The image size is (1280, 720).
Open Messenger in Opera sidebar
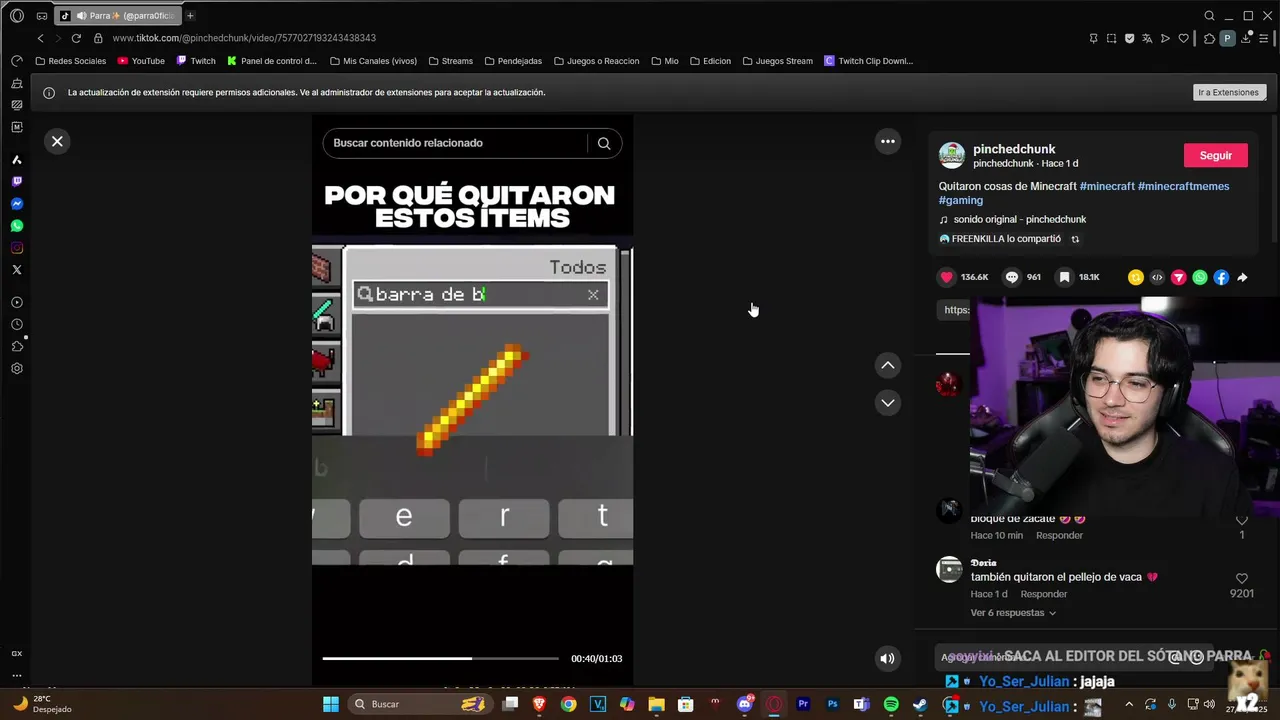[x=17, y=204]
